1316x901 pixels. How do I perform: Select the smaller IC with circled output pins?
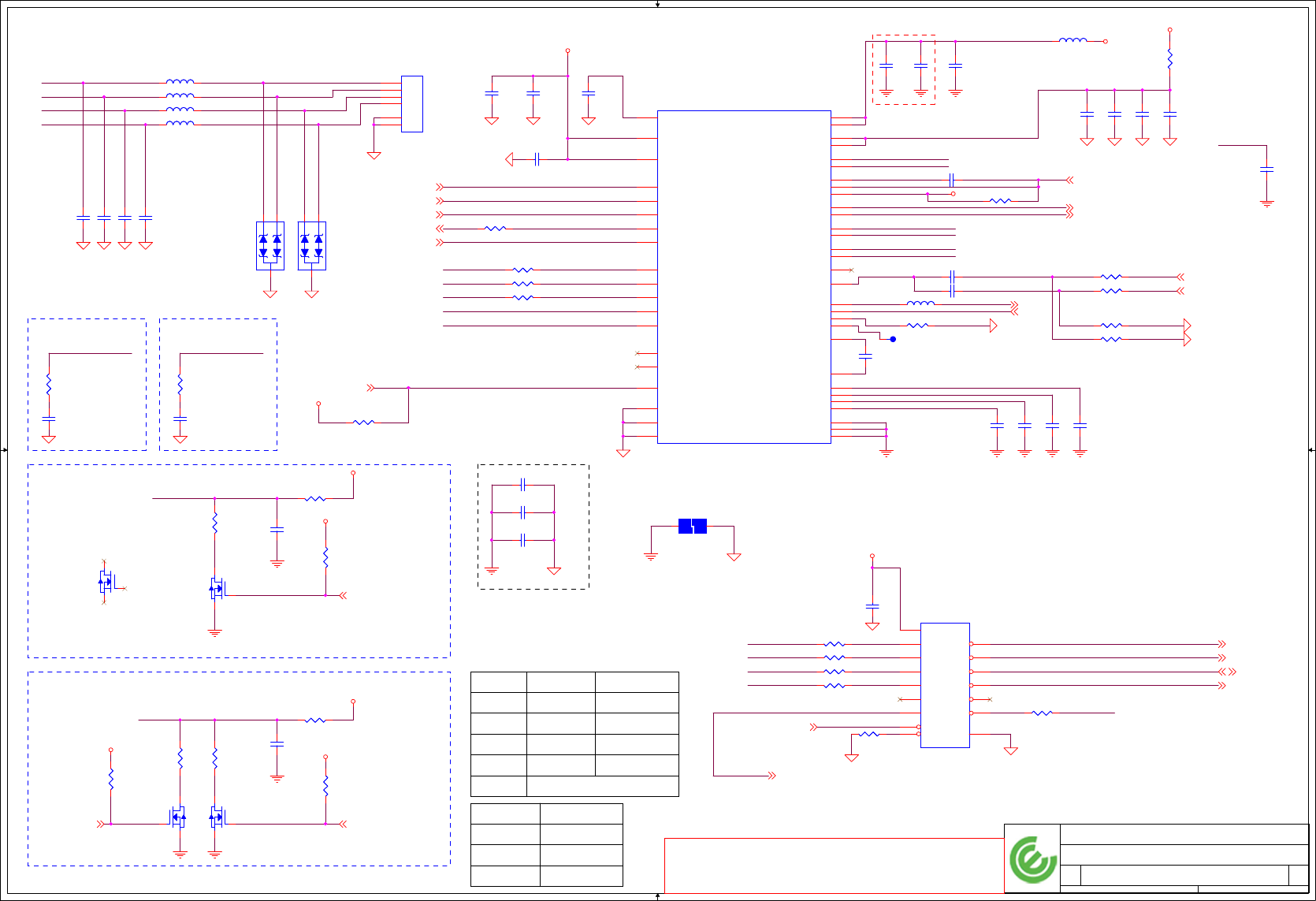coord(945,685)
